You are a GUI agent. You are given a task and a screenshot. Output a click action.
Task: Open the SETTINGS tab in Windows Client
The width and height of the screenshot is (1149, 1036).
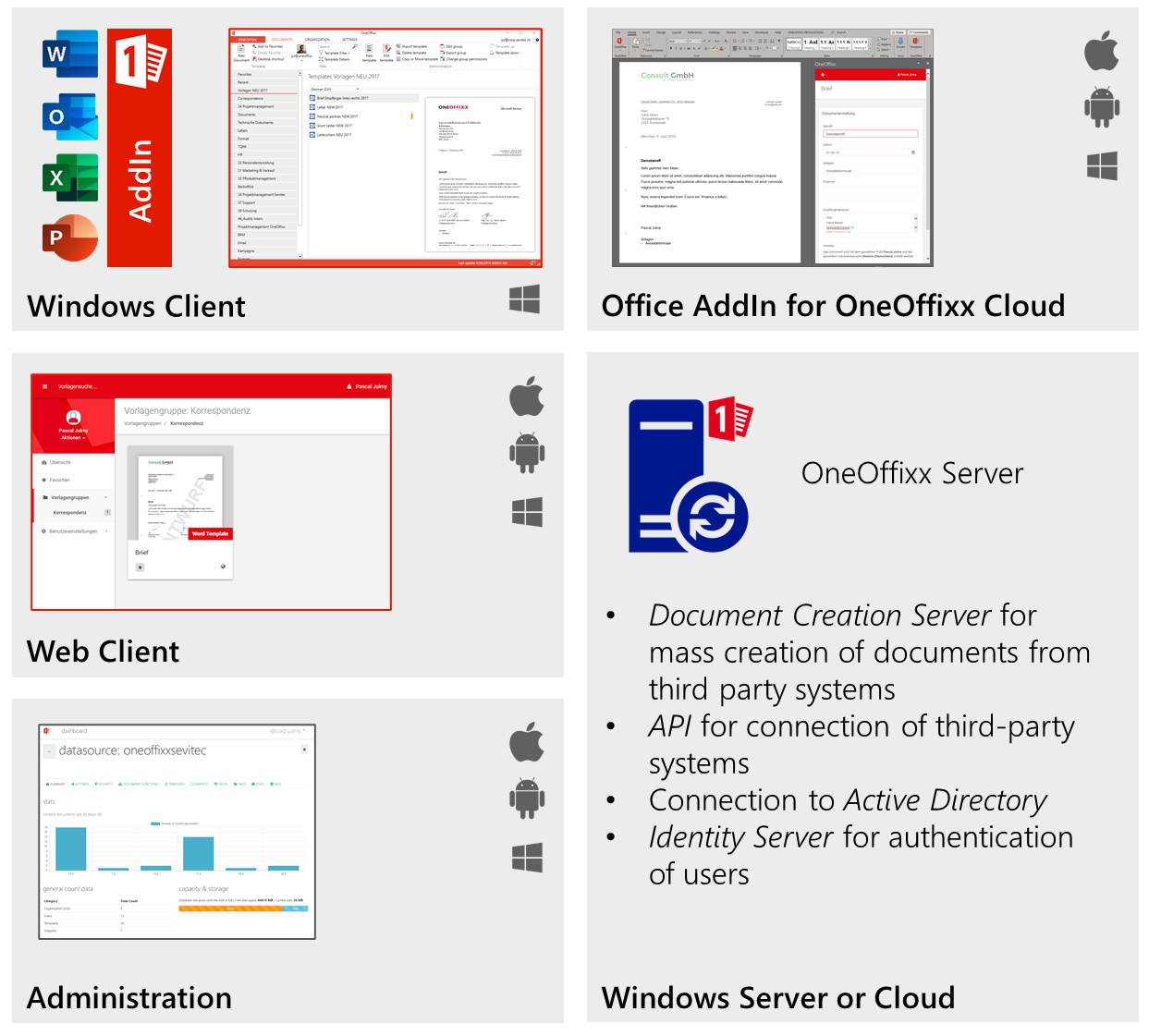pyautogui.click(x=349, y=40)
